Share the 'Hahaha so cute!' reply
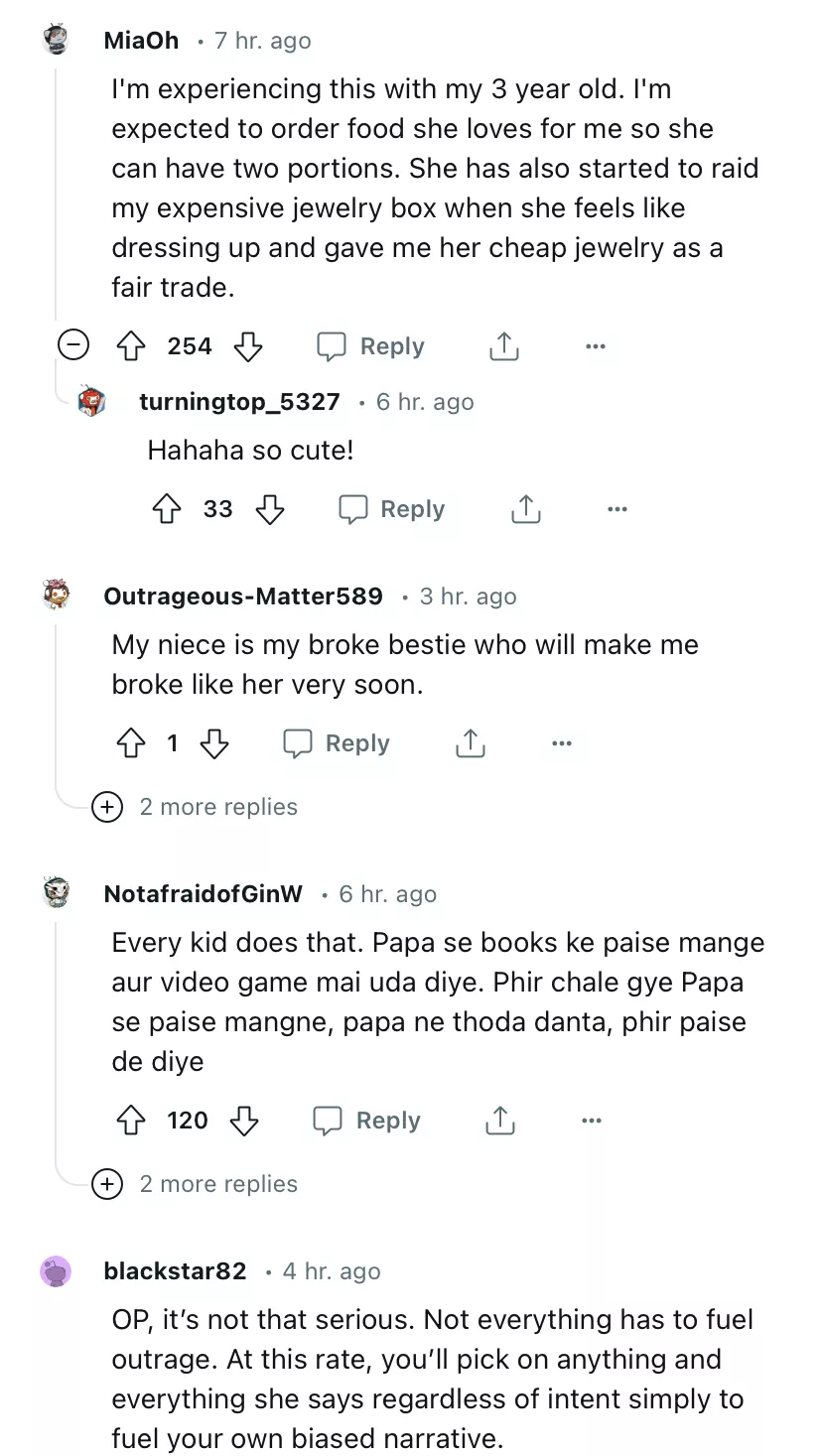 [525, 509]
